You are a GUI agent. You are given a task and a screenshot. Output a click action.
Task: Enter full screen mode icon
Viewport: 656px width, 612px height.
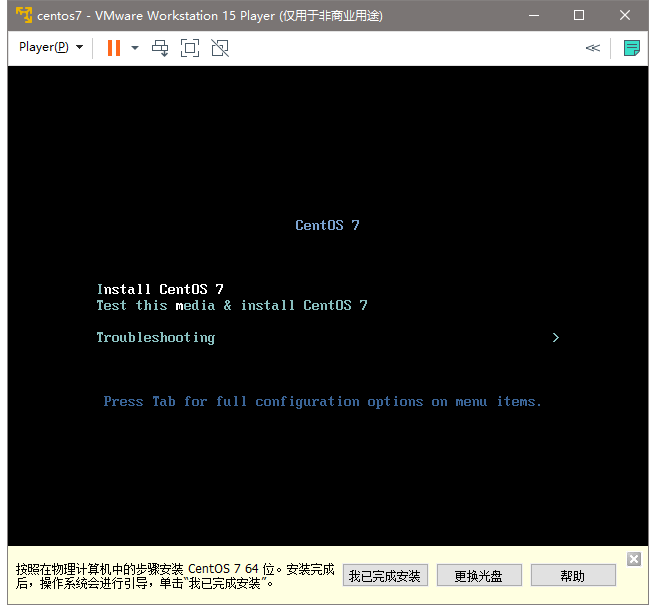[x=190, y=48]
